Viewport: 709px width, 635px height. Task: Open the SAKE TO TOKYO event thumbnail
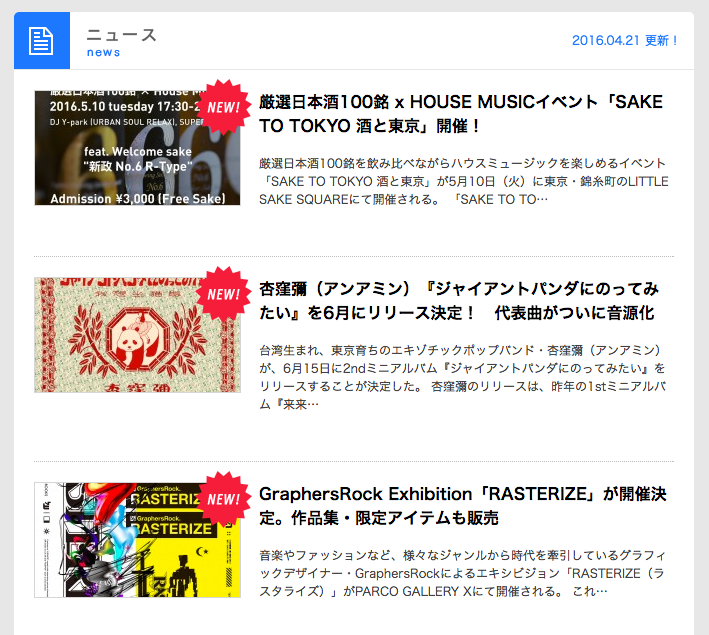point(137,148)
